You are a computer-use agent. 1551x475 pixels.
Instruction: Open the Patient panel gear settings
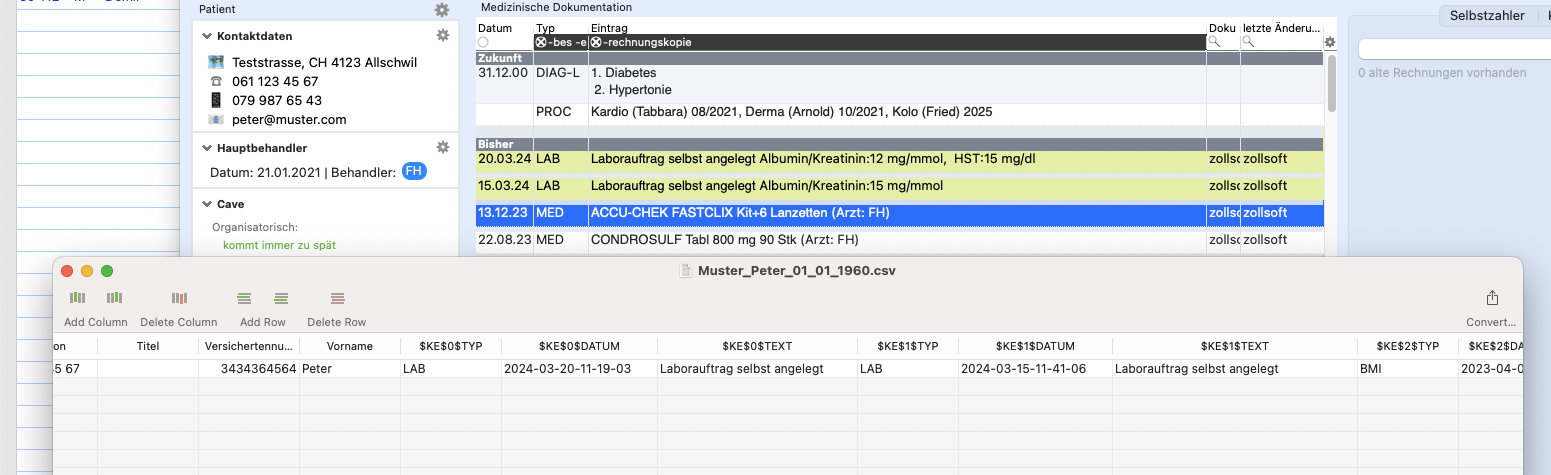[x=442, y=10]
